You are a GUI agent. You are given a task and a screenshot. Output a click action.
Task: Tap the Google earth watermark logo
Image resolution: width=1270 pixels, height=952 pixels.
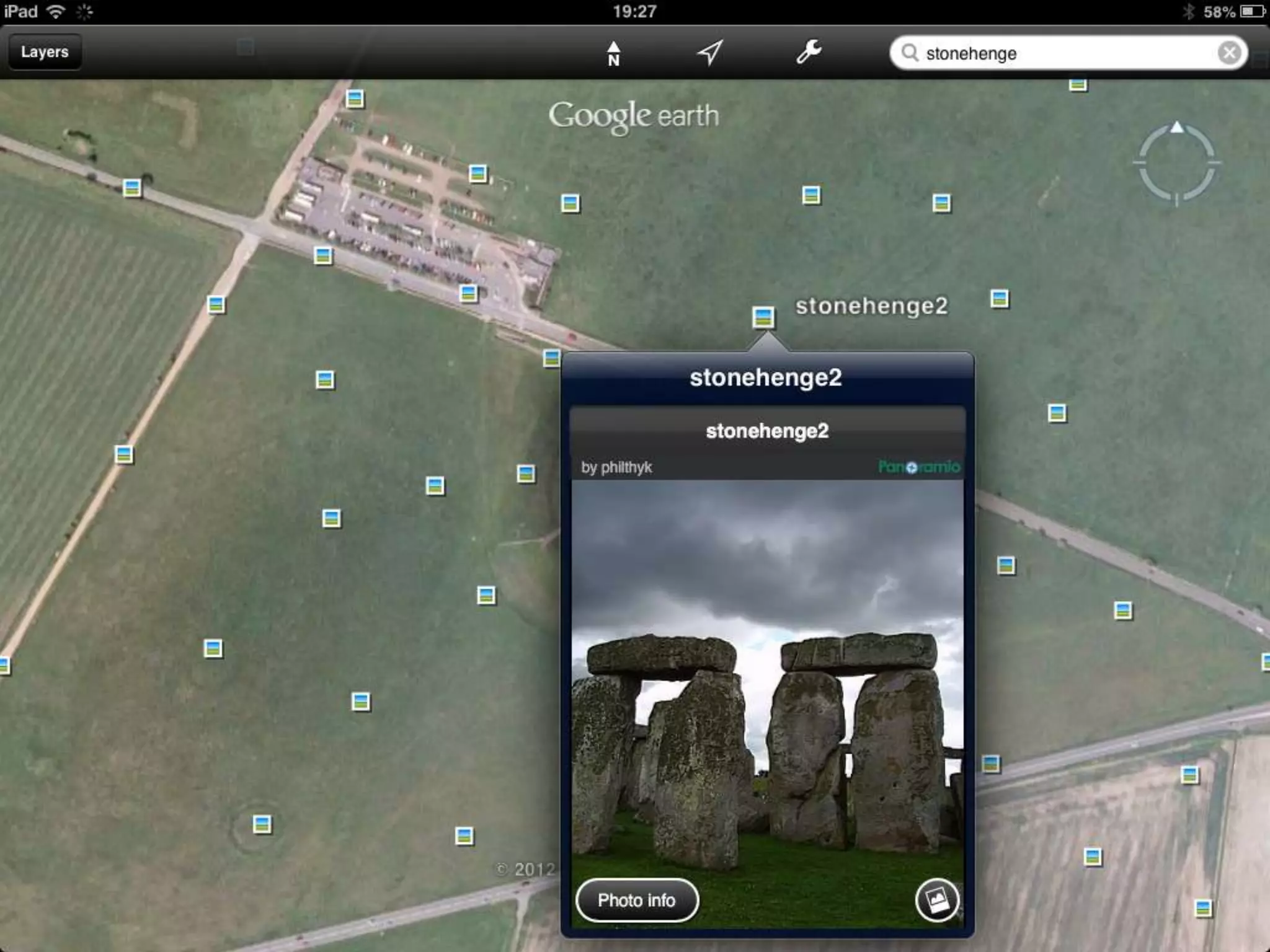pos(633,117)
